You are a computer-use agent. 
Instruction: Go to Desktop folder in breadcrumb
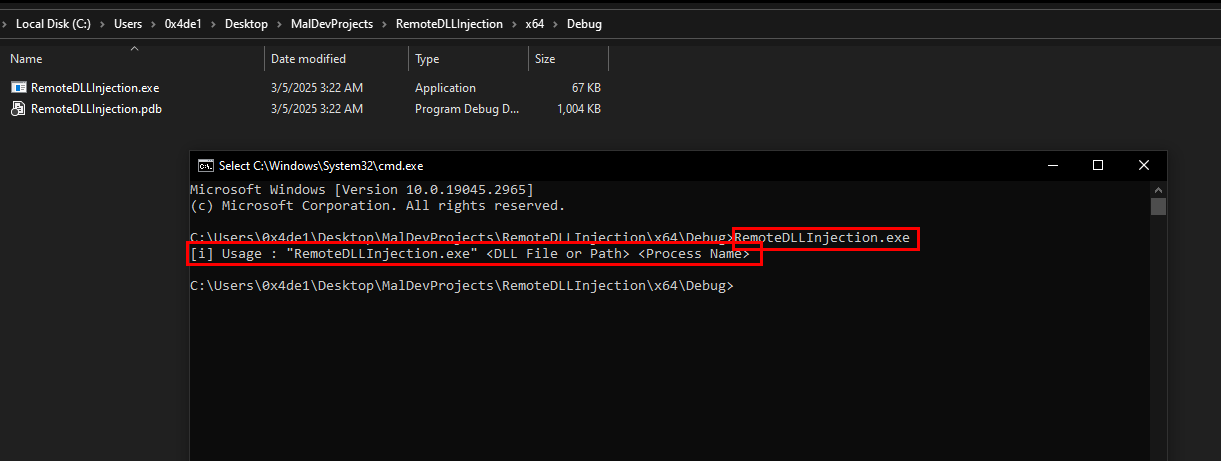tap(248, 24)
